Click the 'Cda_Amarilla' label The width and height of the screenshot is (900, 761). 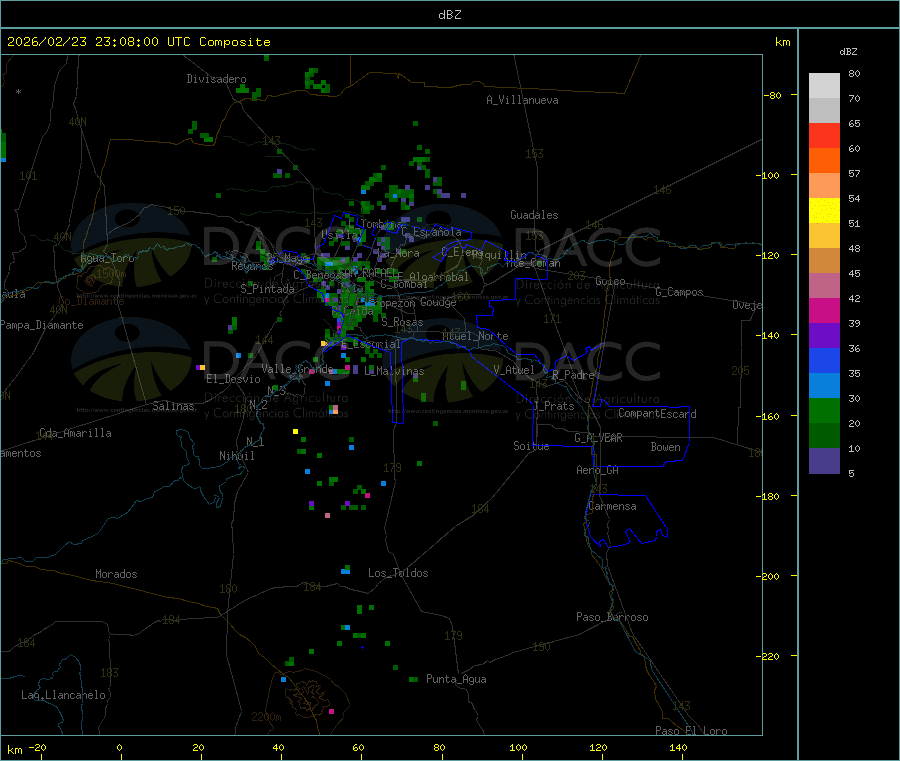coord(75,433)
